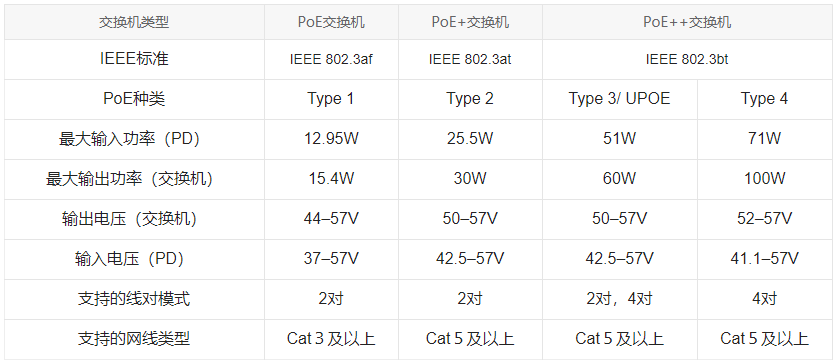
Task: Select the 100W output power cell
Action: click(764, 179)
